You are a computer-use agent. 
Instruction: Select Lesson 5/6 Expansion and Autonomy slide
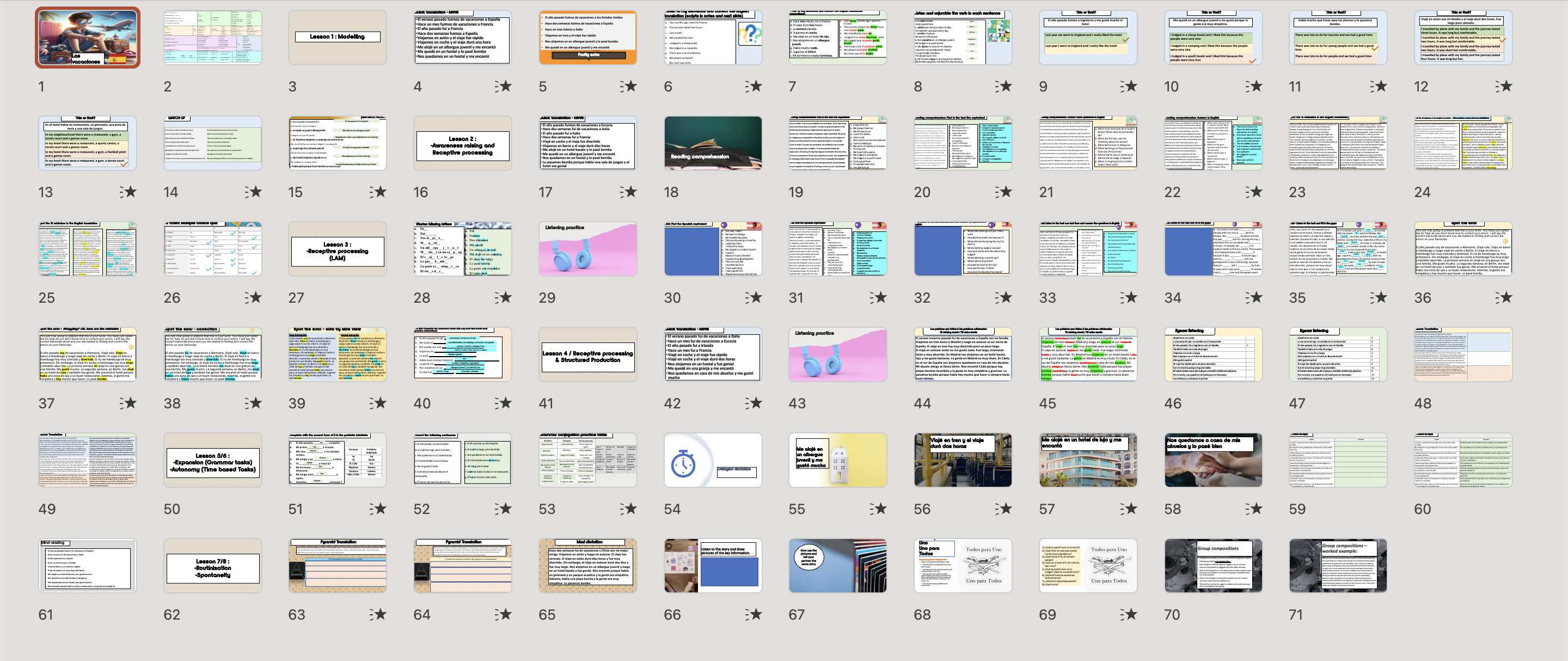[212, 460]
